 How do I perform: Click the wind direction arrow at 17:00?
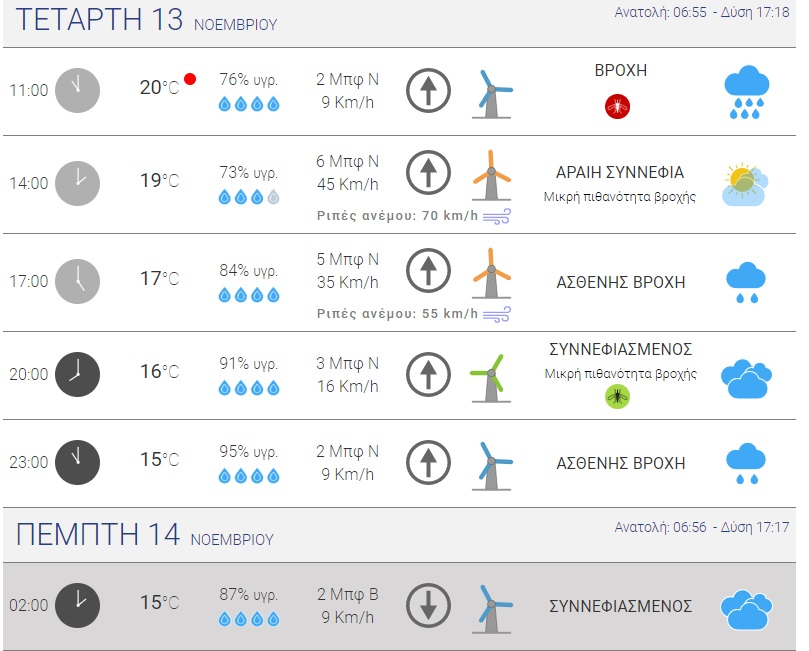(428, 270)
